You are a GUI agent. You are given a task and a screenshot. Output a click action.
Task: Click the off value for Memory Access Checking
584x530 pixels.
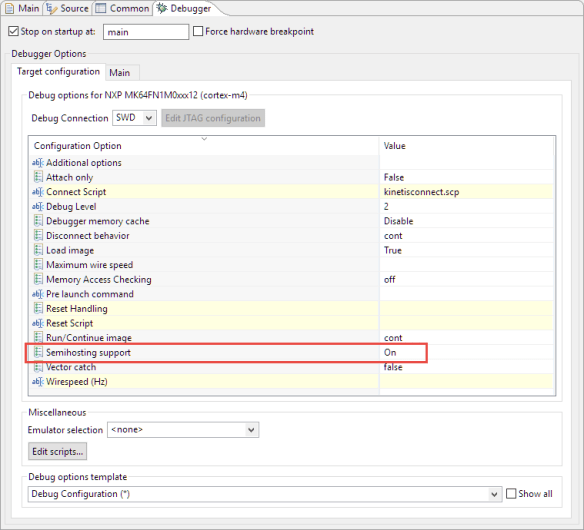click(389, 279)
